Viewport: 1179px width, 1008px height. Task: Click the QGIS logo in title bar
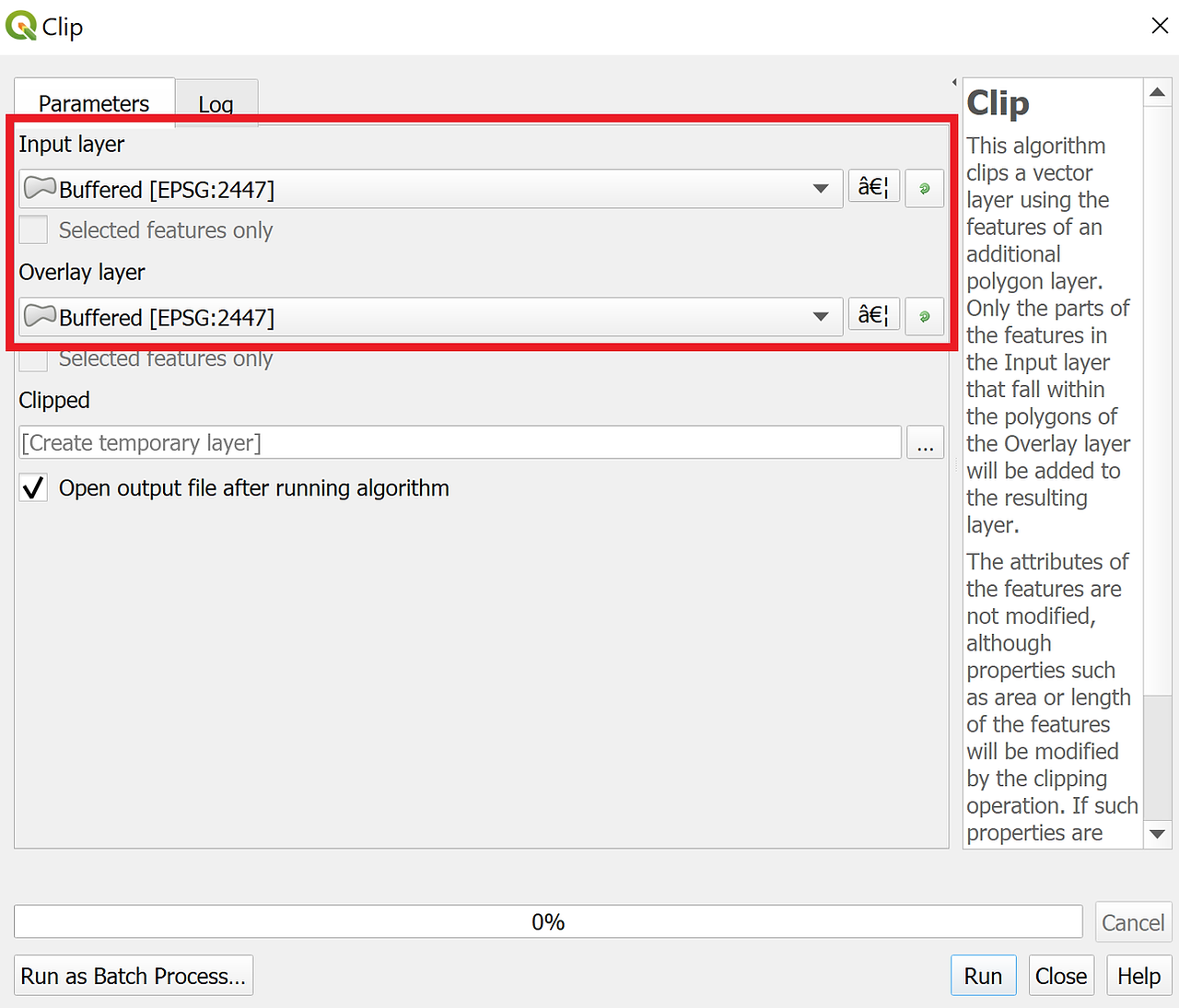pos(21,26)
